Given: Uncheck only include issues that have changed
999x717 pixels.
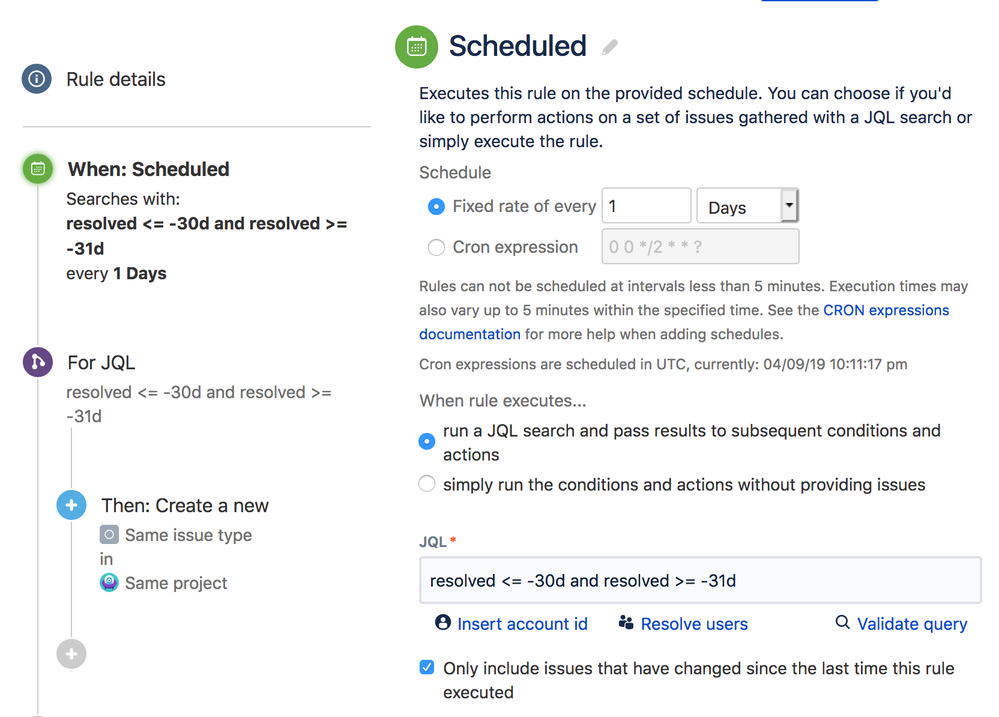Looking at the screenshot, I should coord(427,667).
